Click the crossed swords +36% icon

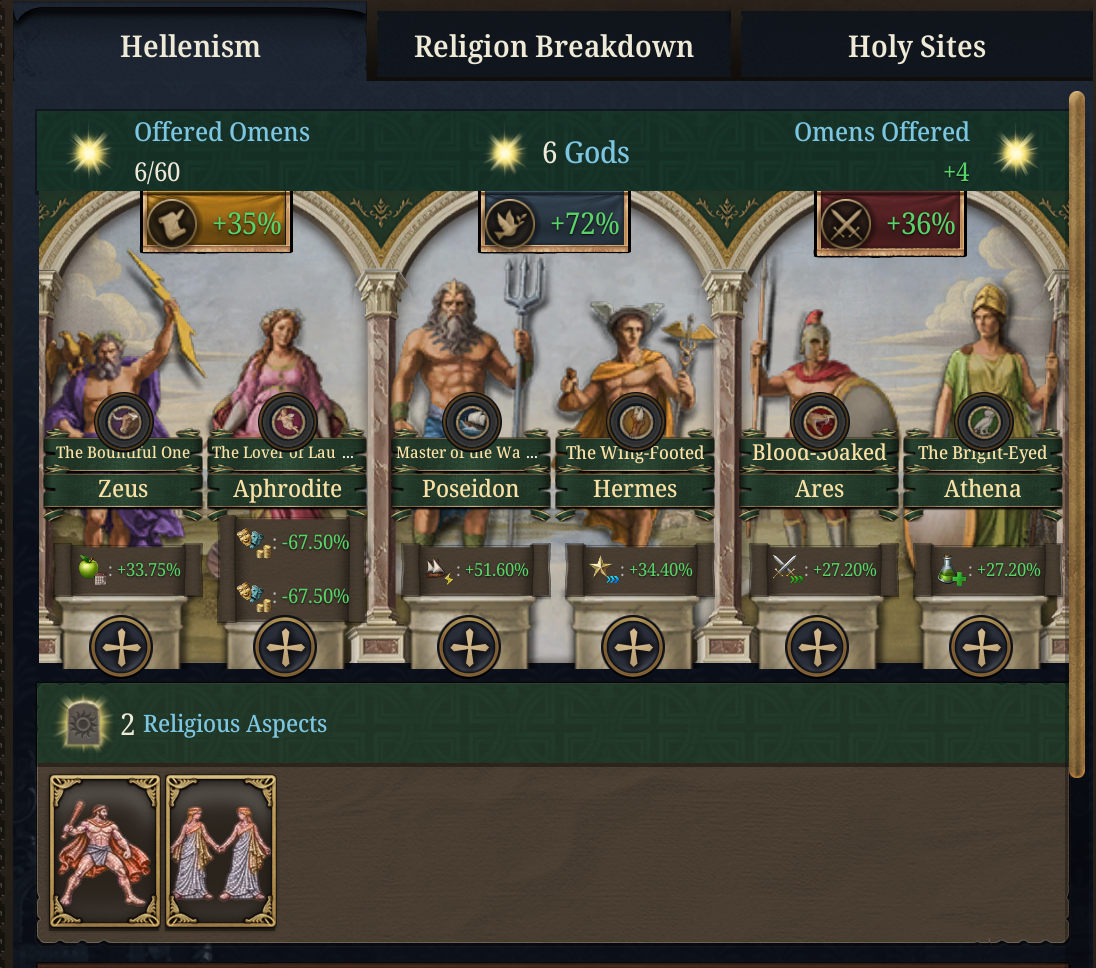pyautogui.click(x=843, y=224)
